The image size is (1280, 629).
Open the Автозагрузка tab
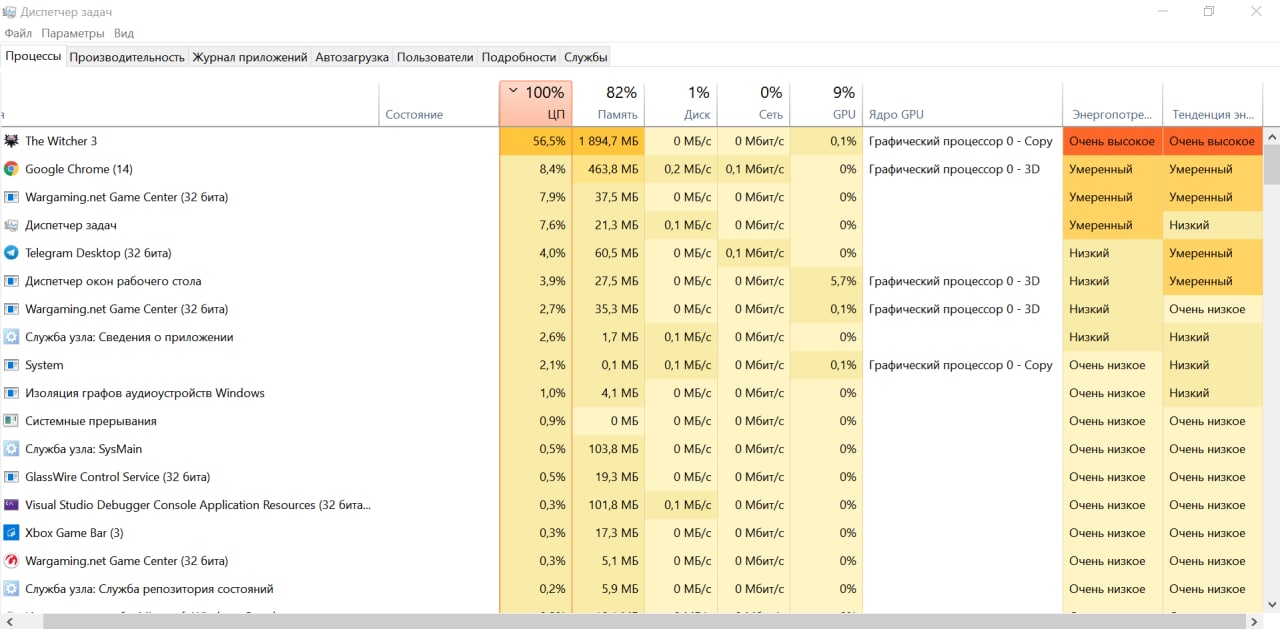click(352, 57)
